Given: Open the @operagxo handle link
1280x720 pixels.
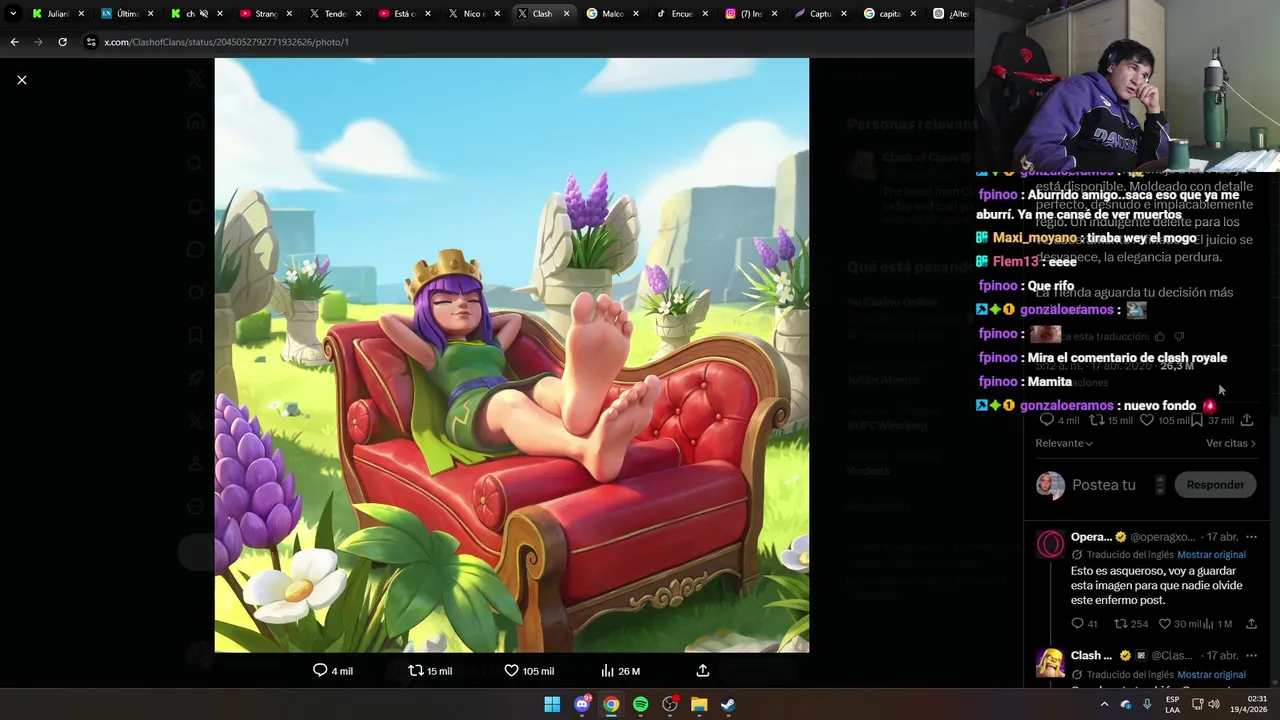Looking at the screenshot, I should pyautogui.click(x=1163, y=537).
